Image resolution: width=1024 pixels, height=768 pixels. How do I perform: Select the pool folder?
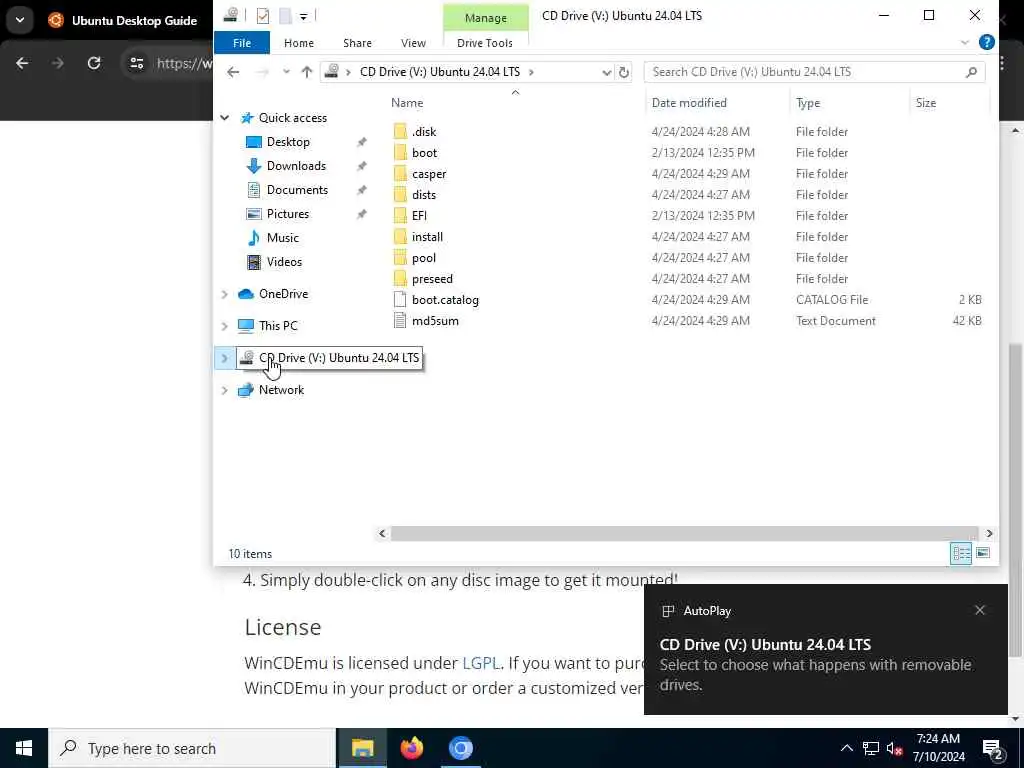coord(423,258)
